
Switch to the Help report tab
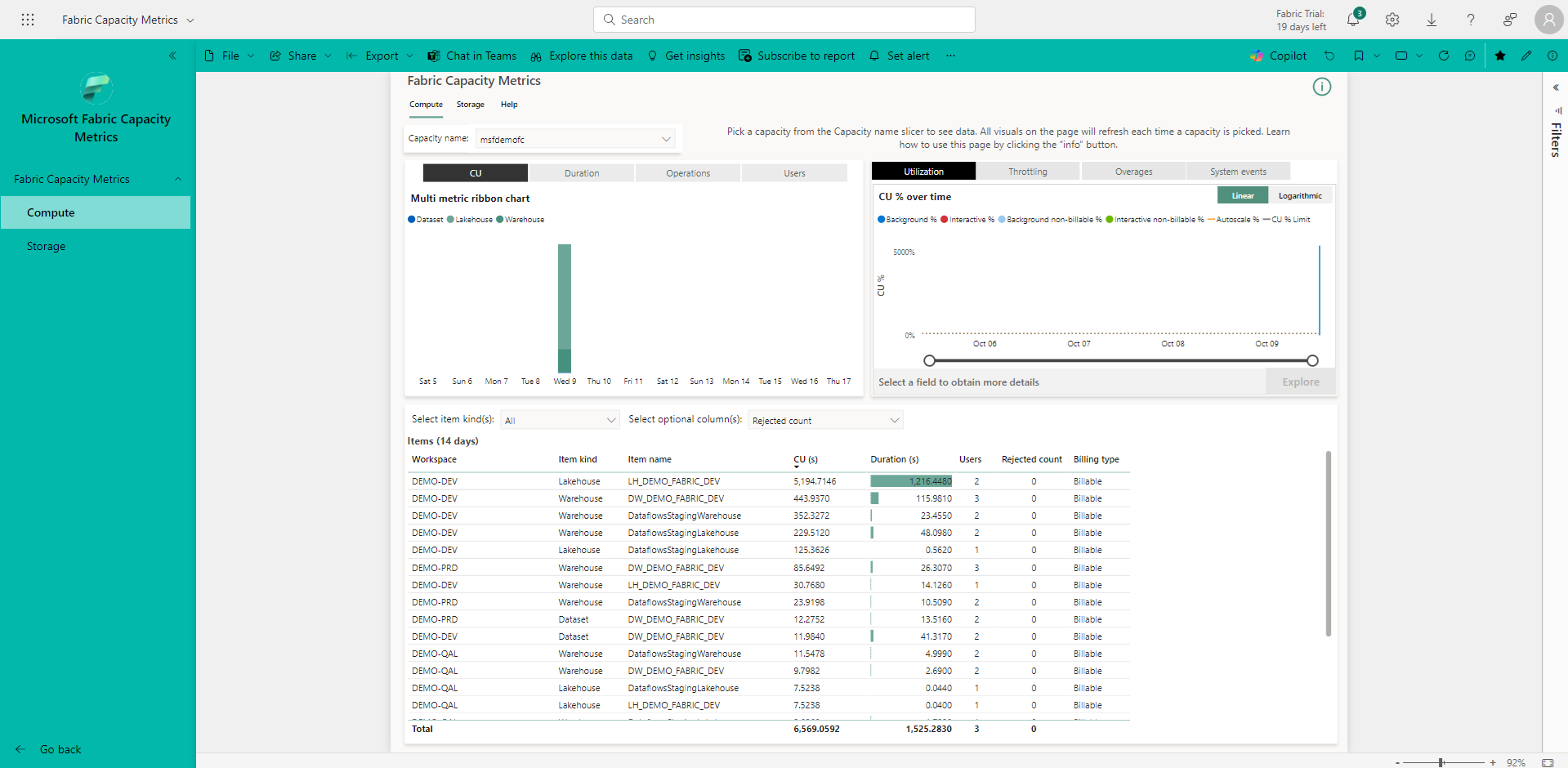[x=509, y=105]
